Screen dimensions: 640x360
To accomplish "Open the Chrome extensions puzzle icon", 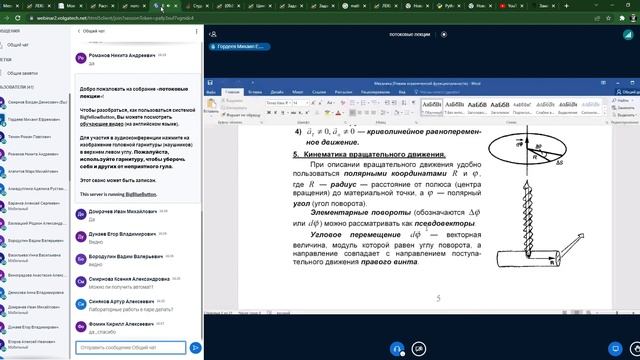I will 622,18.
